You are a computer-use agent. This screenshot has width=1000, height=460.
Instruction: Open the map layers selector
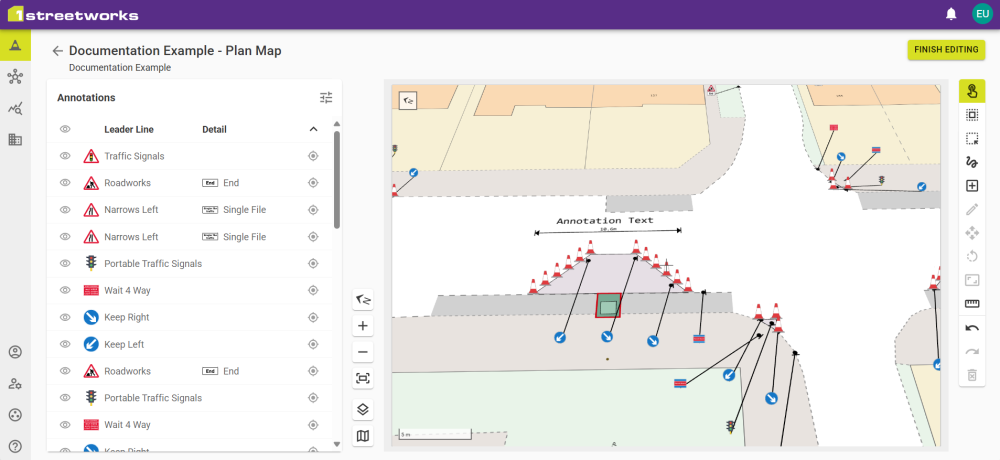tap(363, 410)
